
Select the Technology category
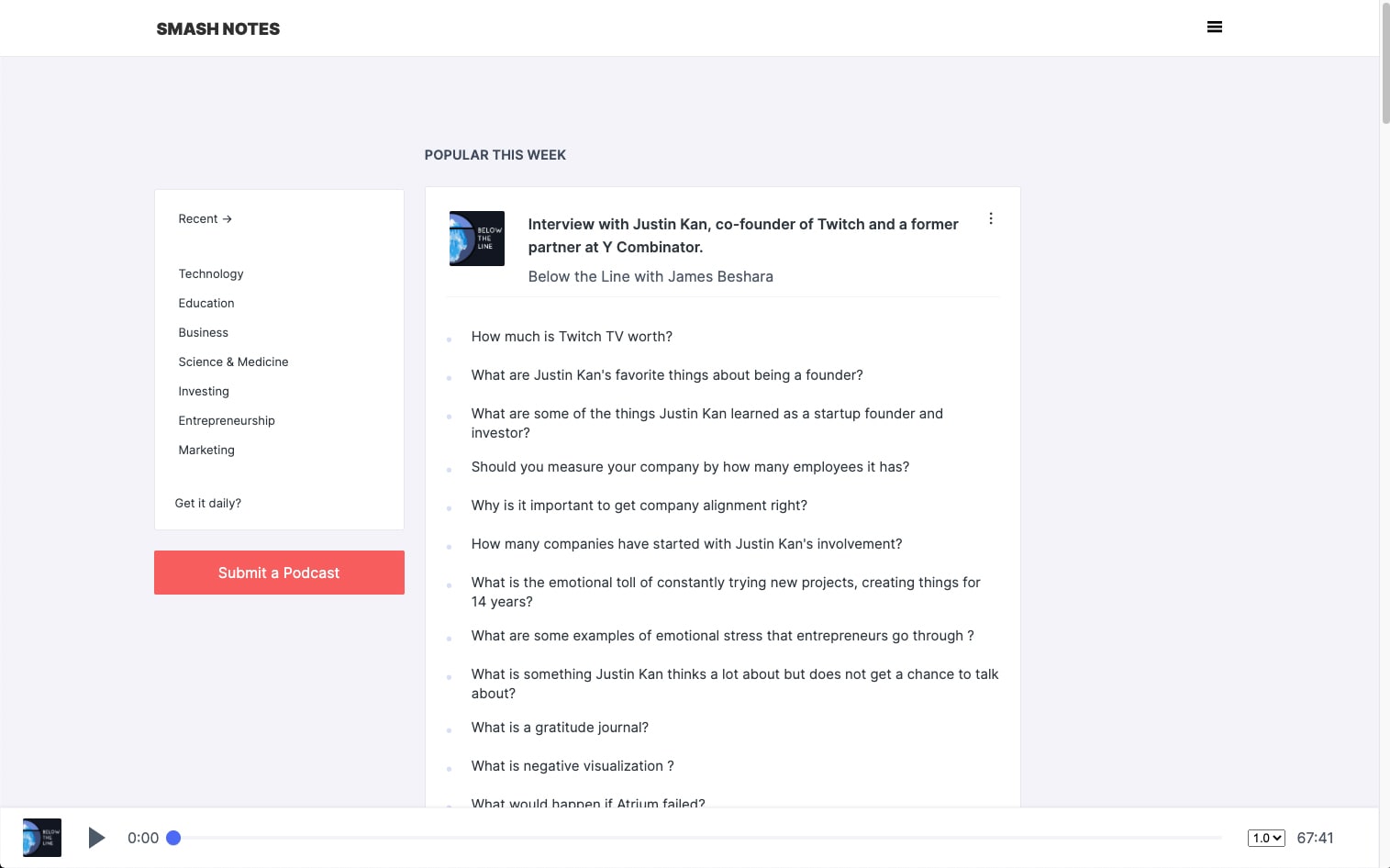click(x=211, y=274)
